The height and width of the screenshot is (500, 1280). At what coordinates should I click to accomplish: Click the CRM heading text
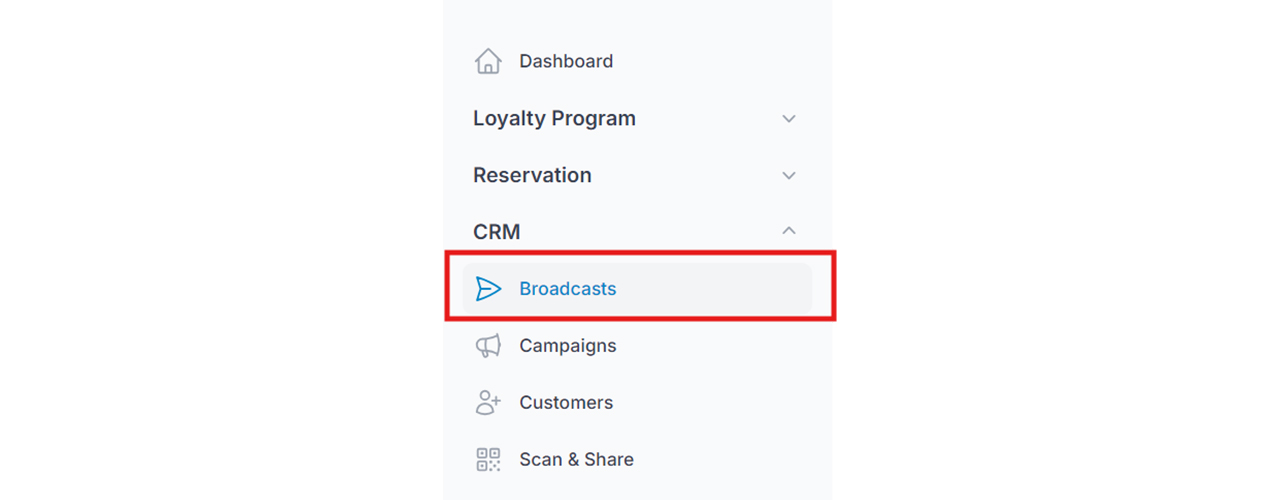click(x=497, y=232)
